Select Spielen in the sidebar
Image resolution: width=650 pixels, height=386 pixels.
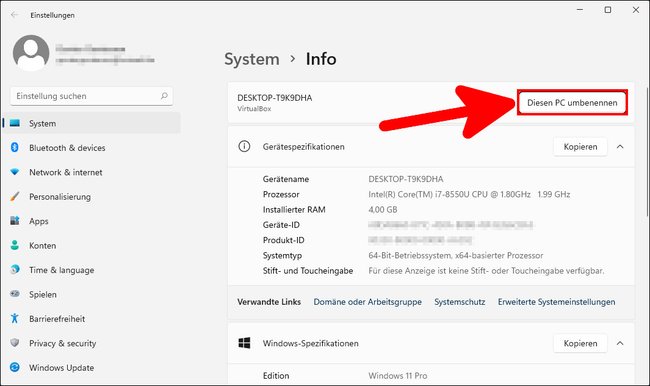pos(92,294)
